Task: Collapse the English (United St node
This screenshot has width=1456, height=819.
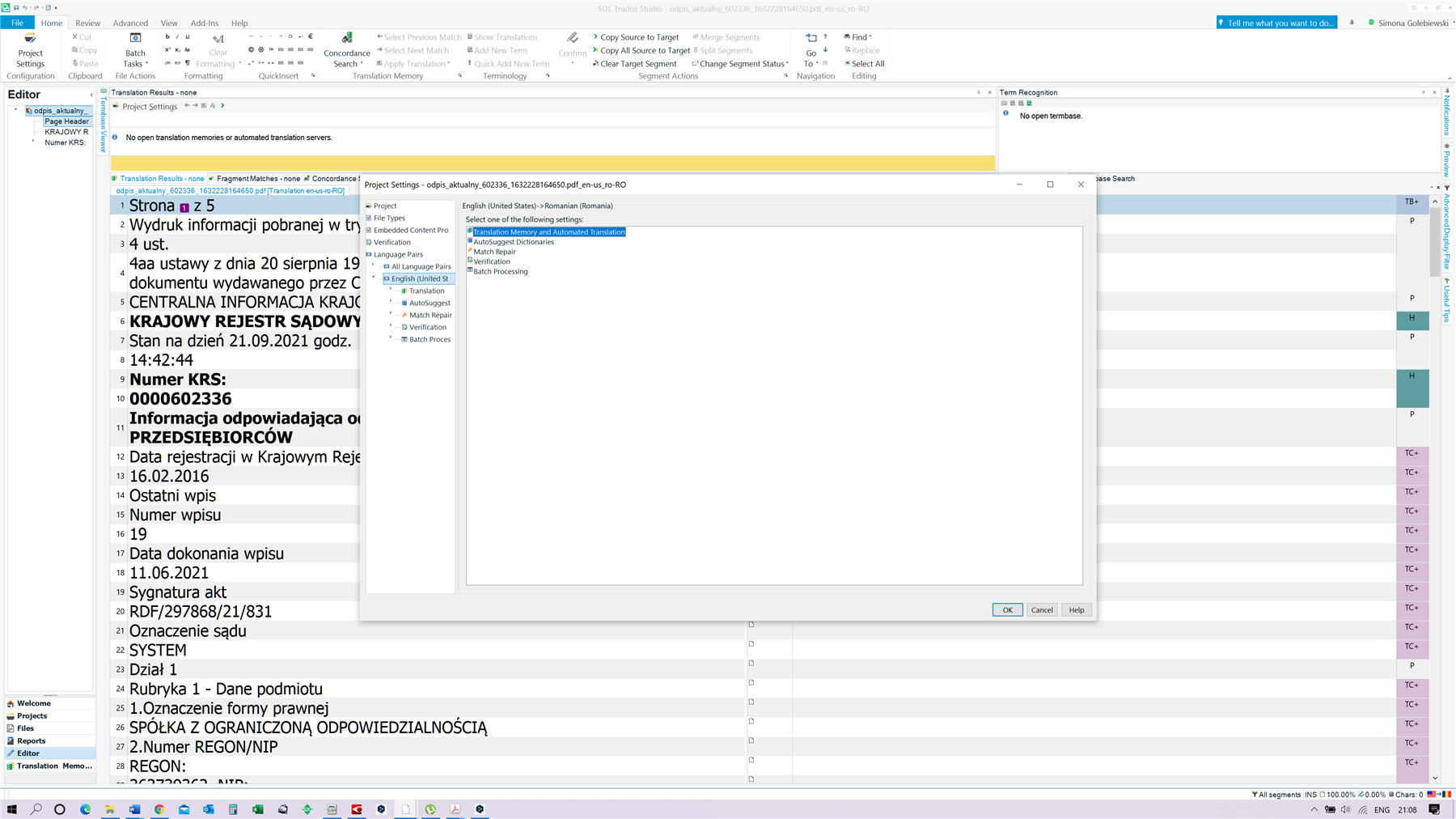Action: (373, 278)
